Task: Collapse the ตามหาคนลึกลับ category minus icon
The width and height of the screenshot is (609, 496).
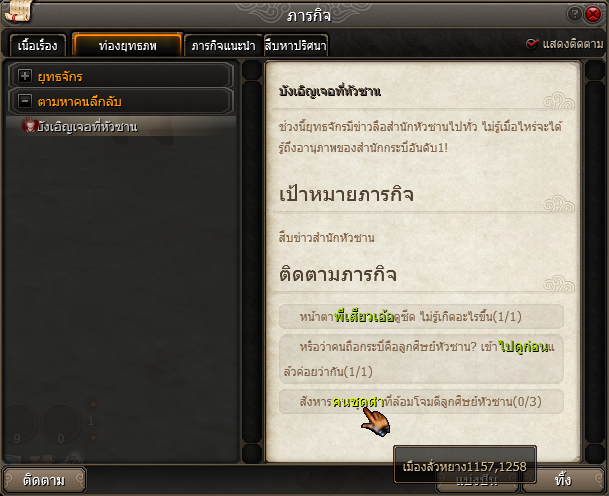Action: coord(25,101)
